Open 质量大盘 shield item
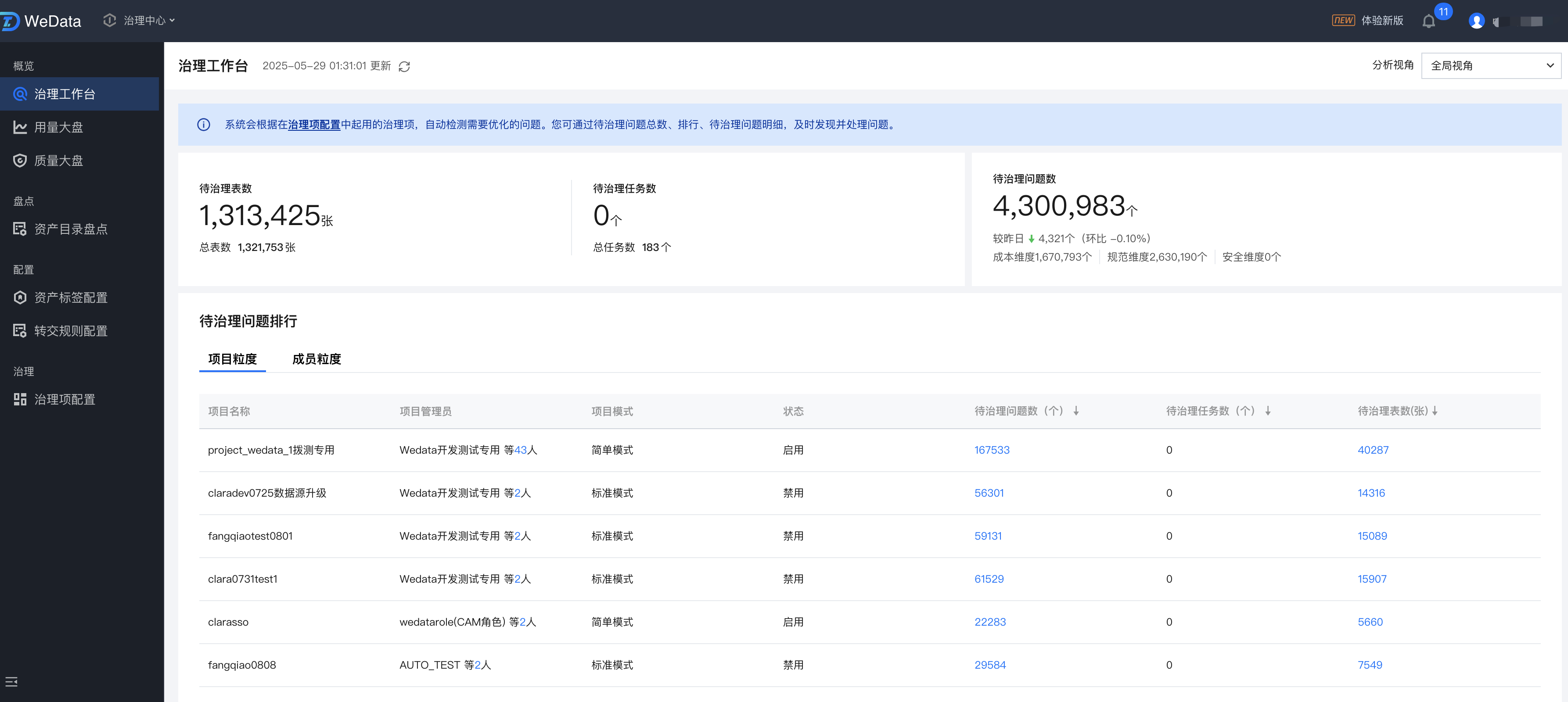This screenshot has width=1568, height=702. click(58, 161)
